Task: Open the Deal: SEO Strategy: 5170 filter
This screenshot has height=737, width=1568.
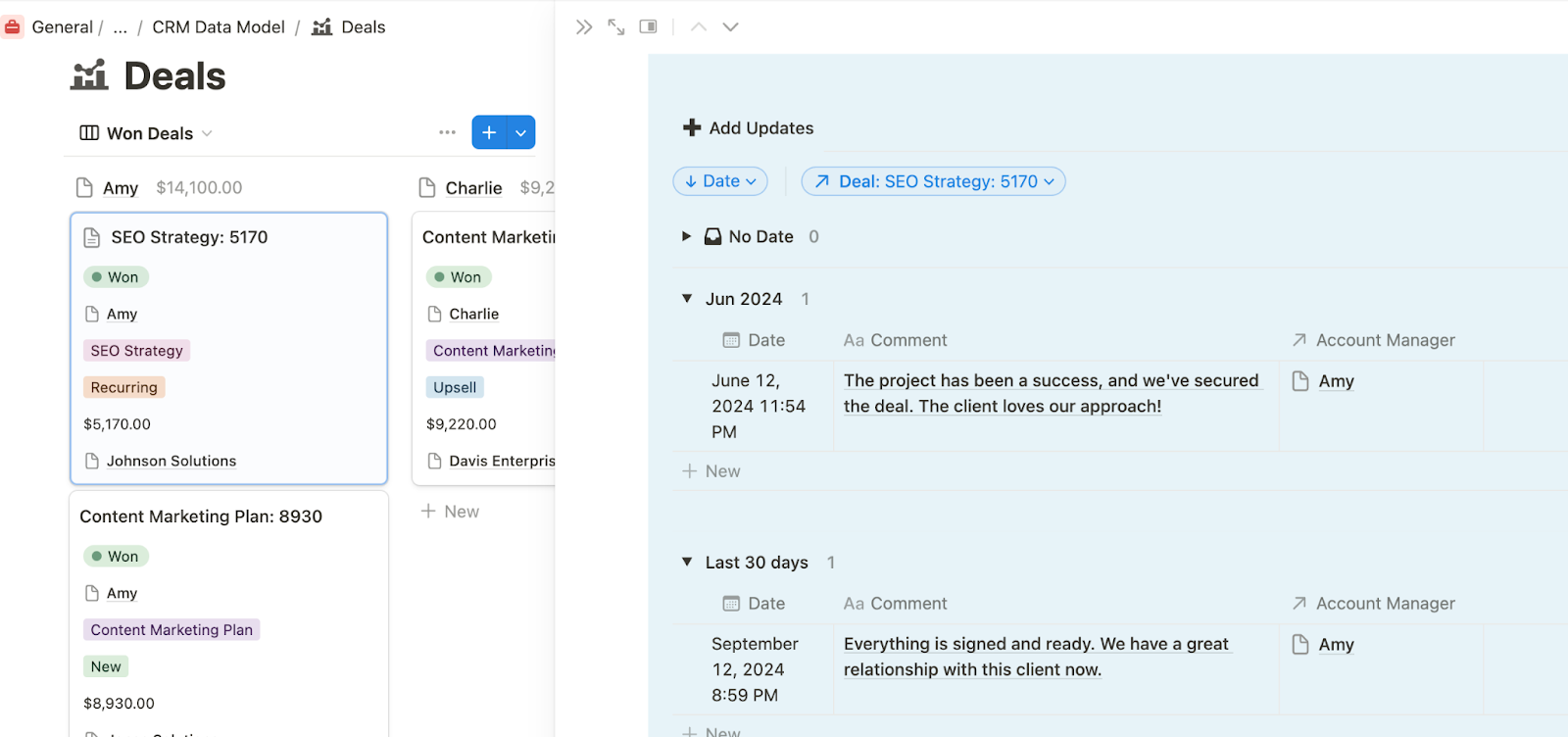Action: [934, 181]
